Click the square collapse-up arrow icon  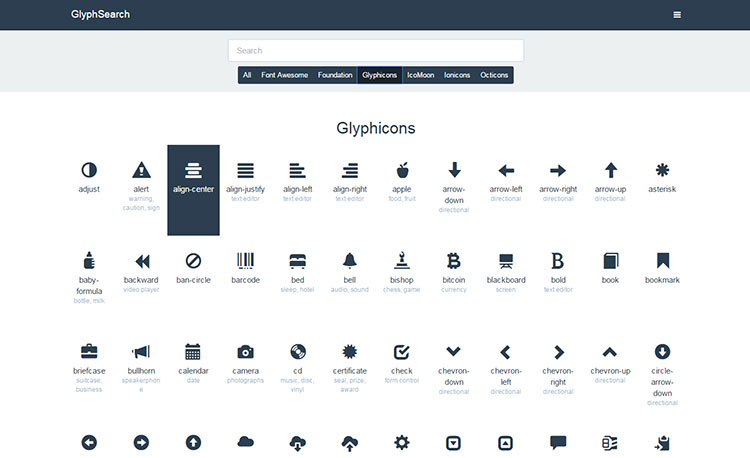click(x=506, y=443)
